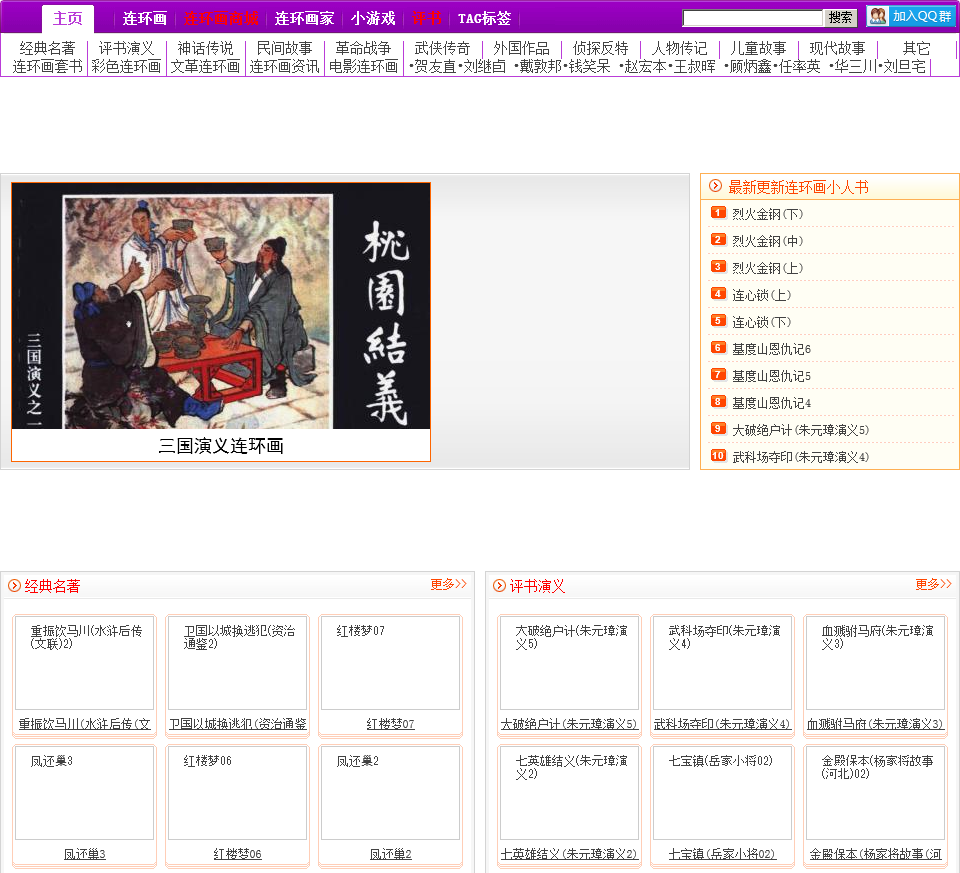This screenshot has width=960, height=873.
Task: Open the red 评书 menu item
Action: [426, 19]
